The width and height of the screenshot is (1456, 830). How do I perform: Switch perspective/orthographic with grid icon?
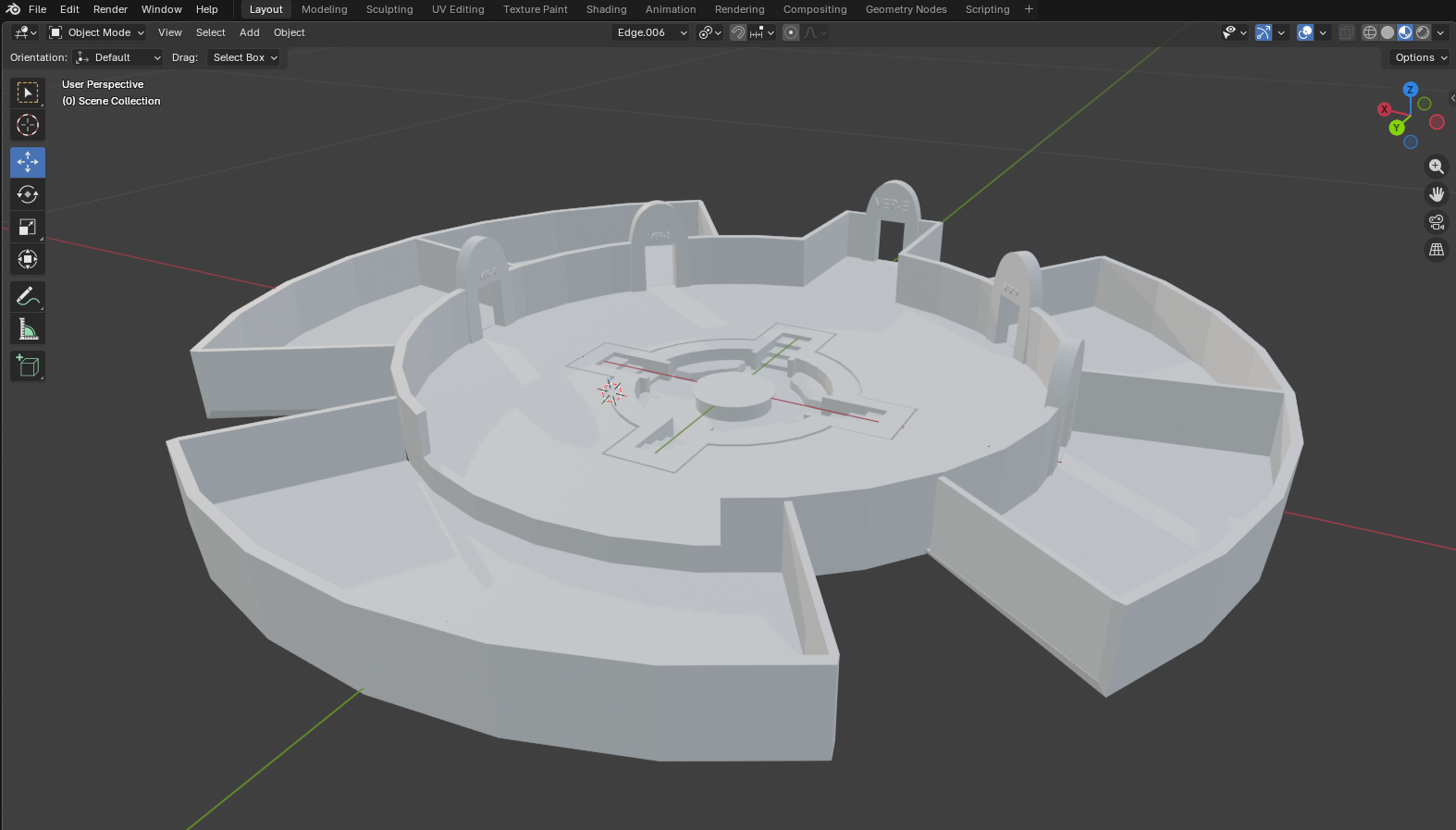[x=1436, y=250]
